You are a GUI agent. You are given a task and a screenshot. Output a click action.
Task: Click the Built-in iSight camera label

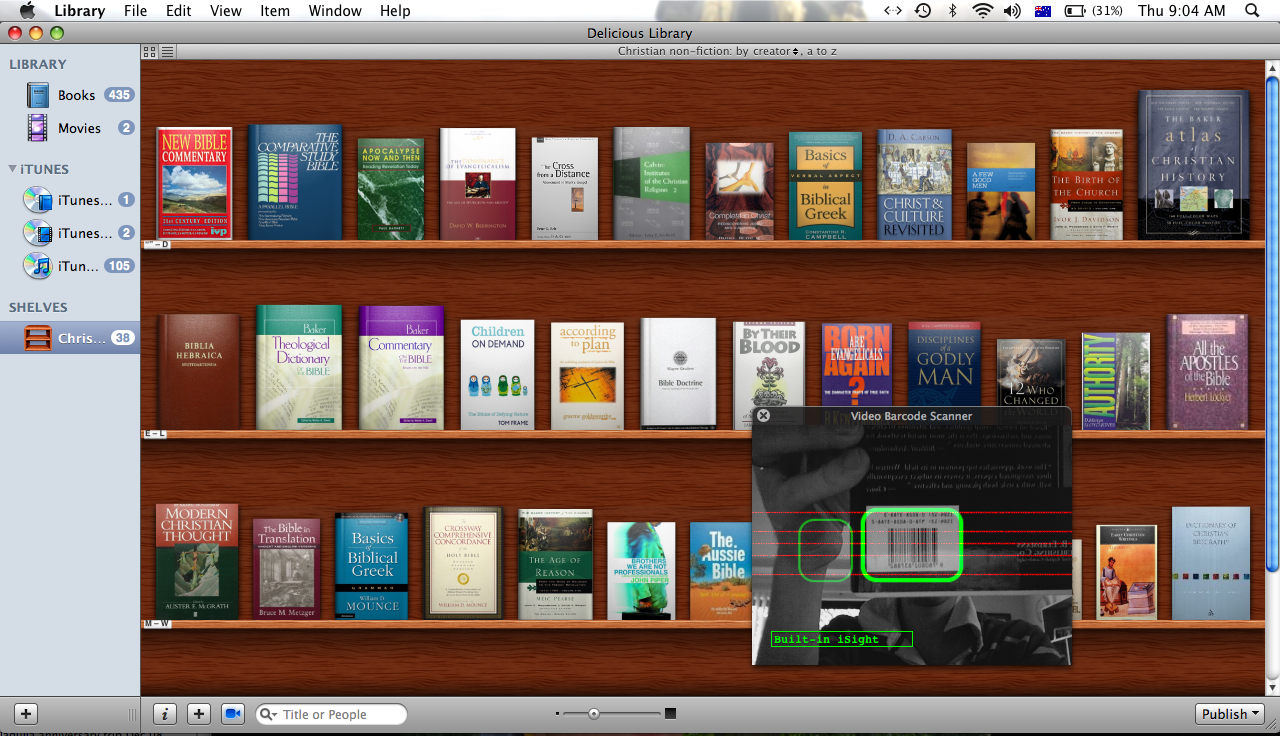[841, 639]
